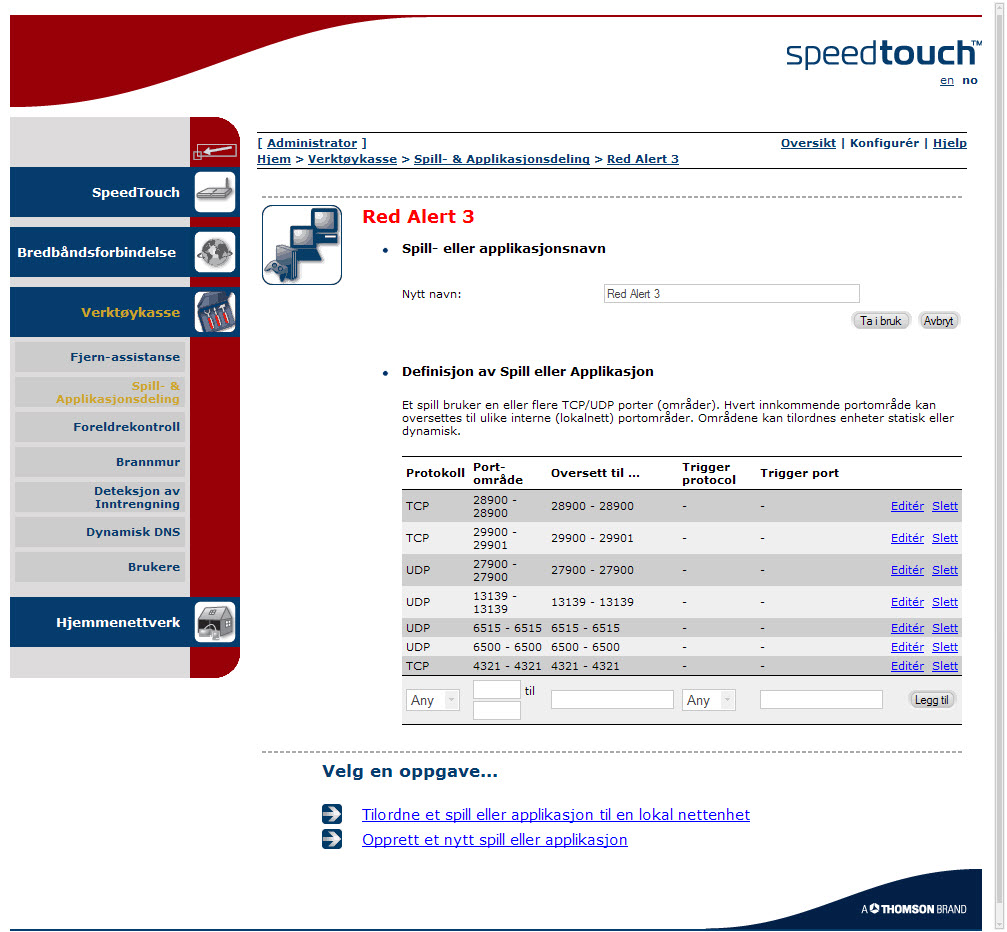Click arrow icon beside Tilordne et spill link

tap(332, 814)
